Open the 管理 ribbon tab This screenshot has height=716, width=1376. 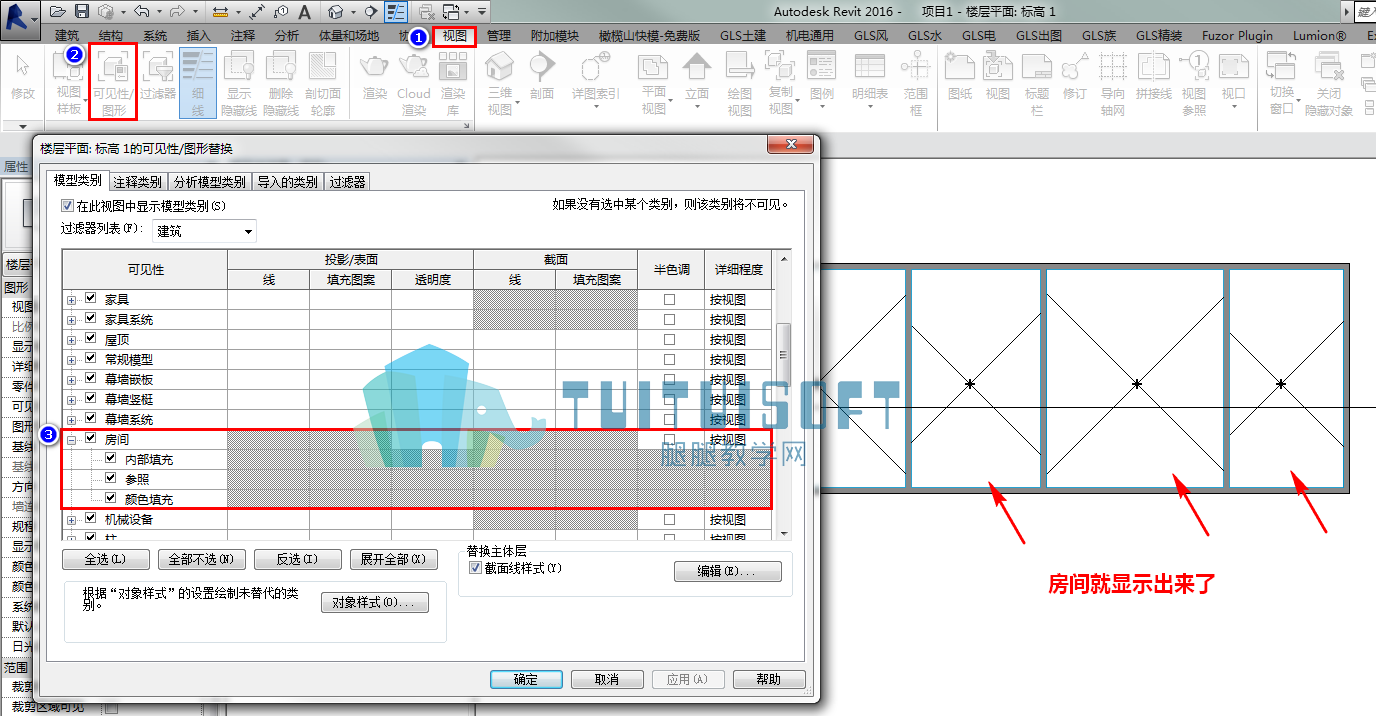click(499, 36)
